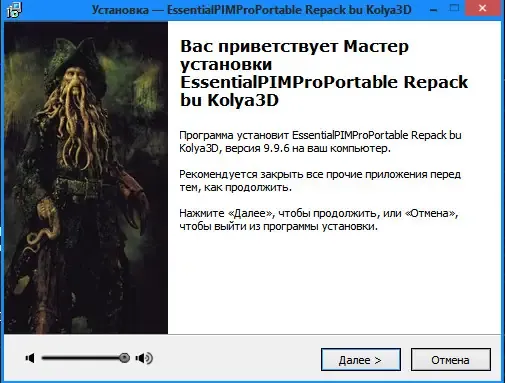Click the welcome heading "Вас приветствует Мастер установки"
Screen dimensions: 505x383
tap(294, 55)
